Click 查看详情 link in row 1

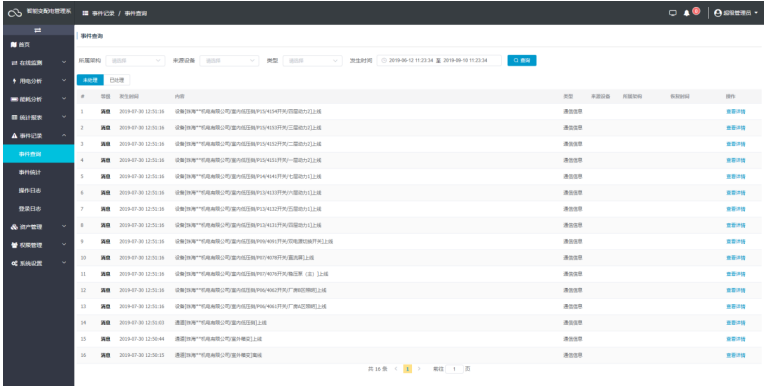click(x=736, y=112)
